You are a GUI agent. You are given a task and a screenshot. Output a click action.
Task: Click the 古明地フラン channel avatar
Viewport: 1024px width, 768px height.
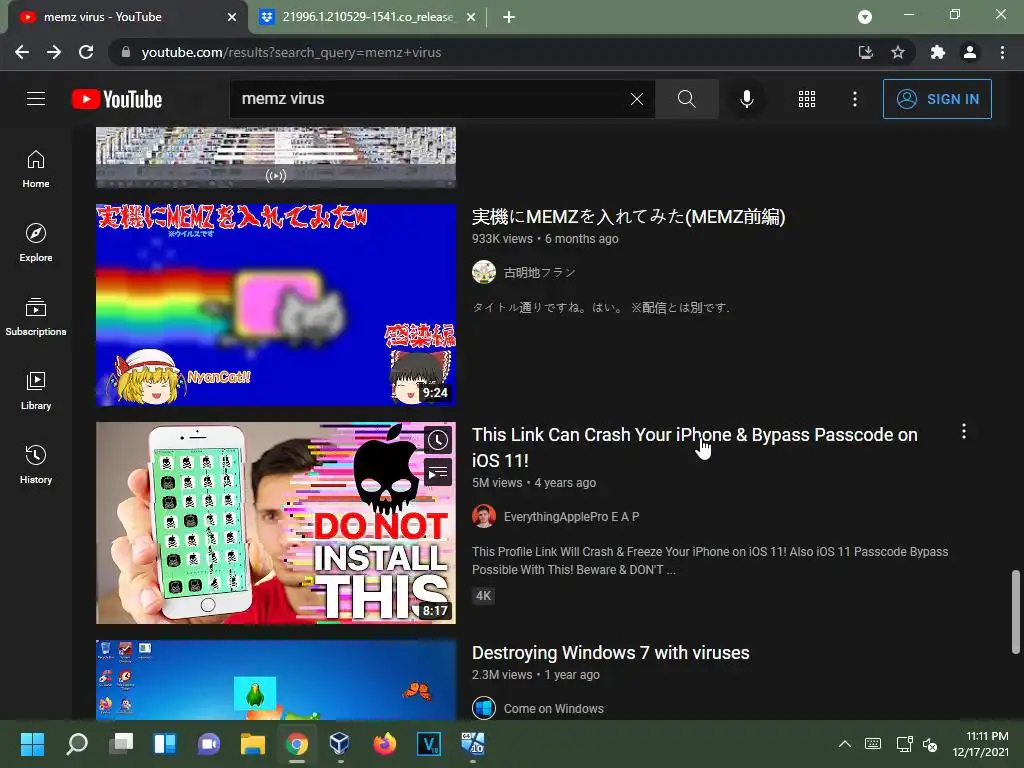coord(484,272)
